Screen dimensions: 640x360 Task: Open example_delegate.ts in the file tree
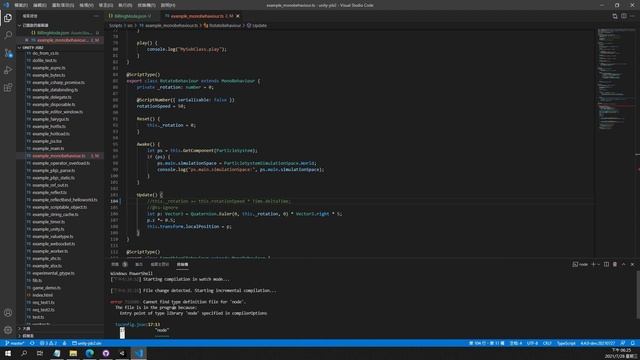[52, 97]
